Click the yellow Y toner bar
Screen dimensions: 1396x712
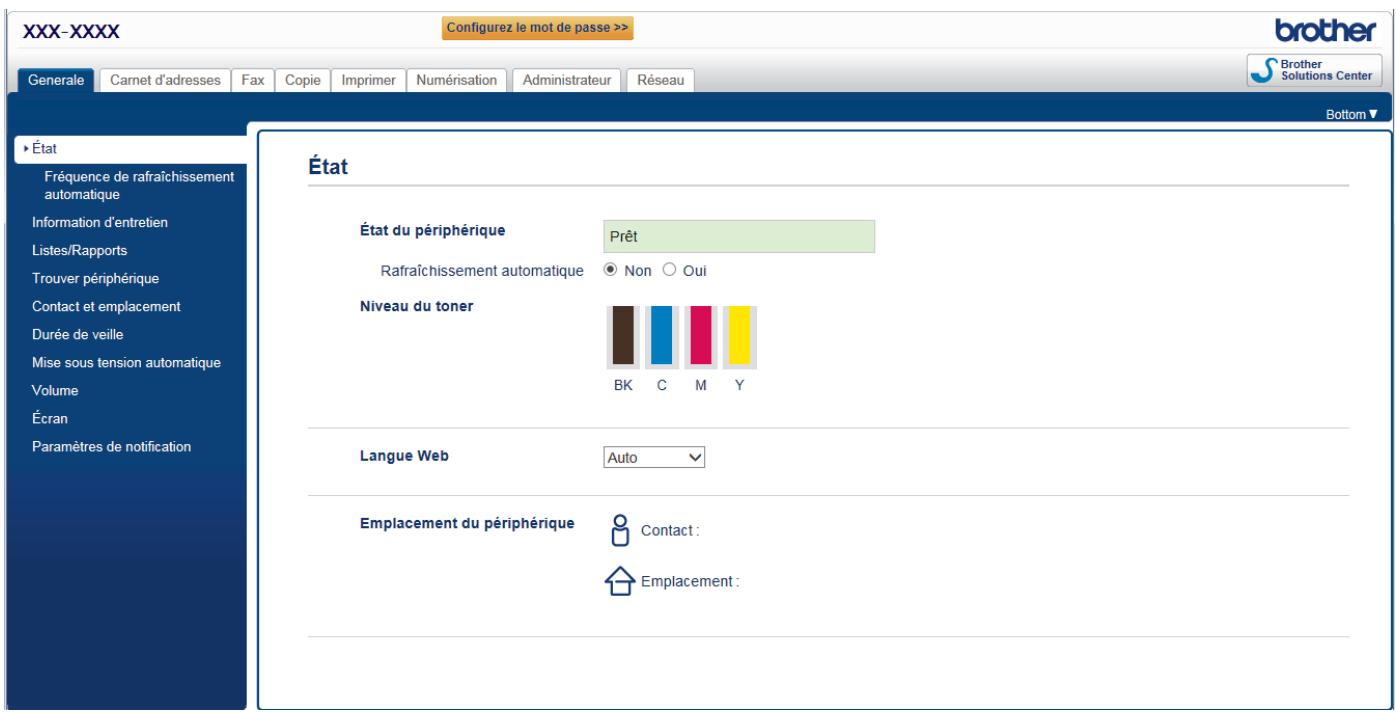click(x=738, y=337)
